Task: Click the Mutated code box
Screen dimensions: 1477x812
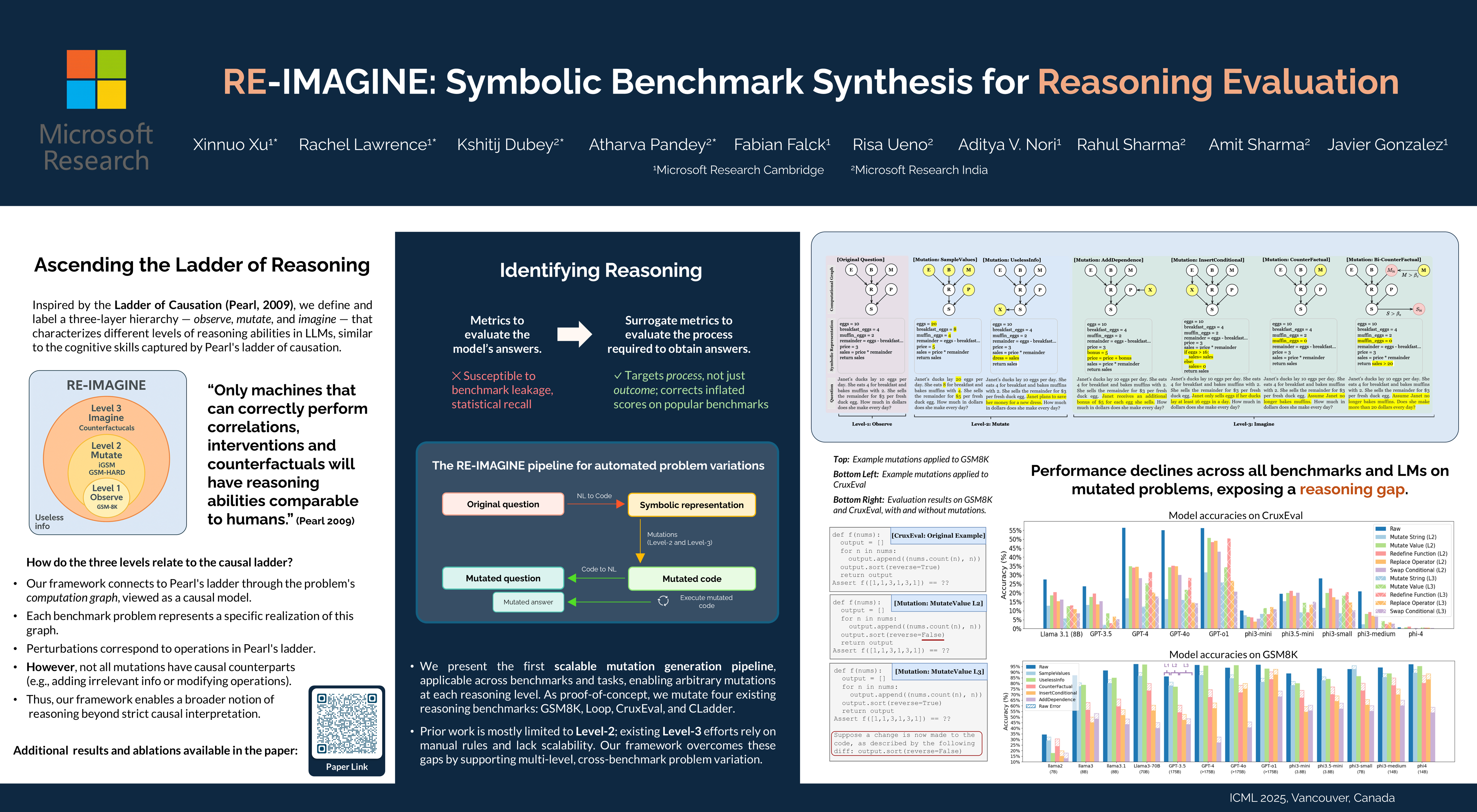Action: tap(691, 579)
